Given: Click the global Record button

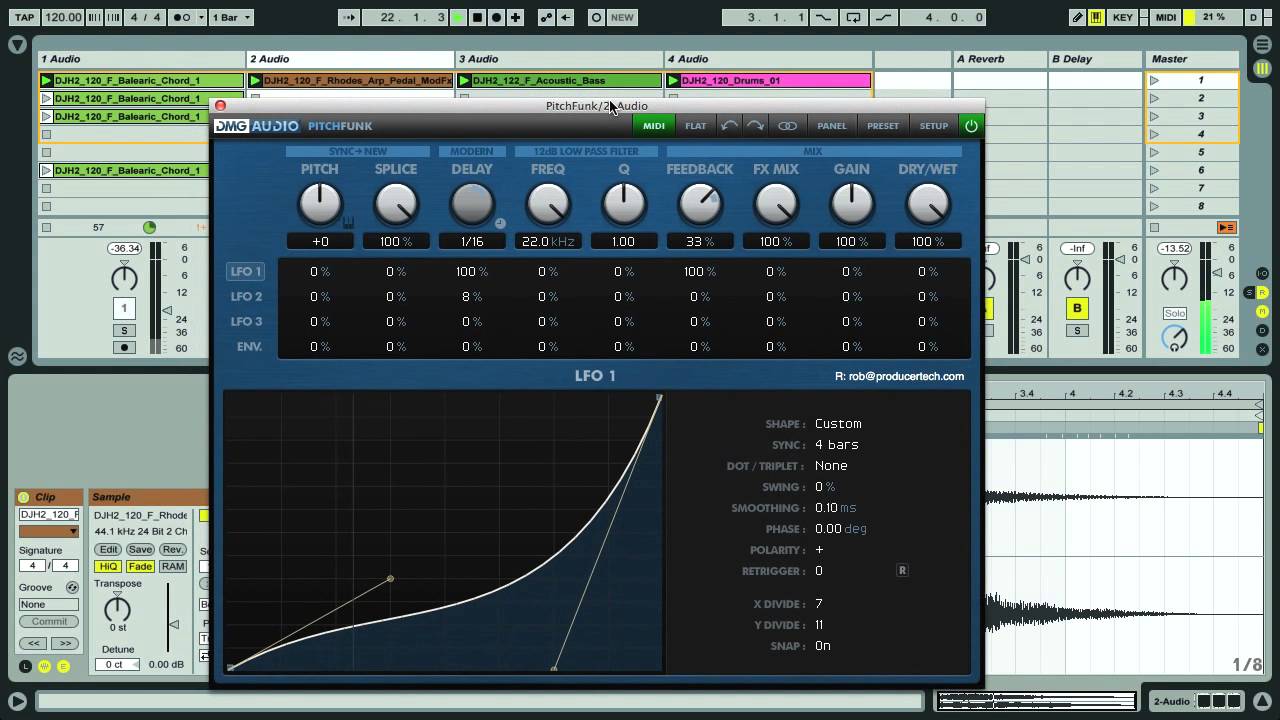Looking at the screenshot, I should tap(496, 17).
